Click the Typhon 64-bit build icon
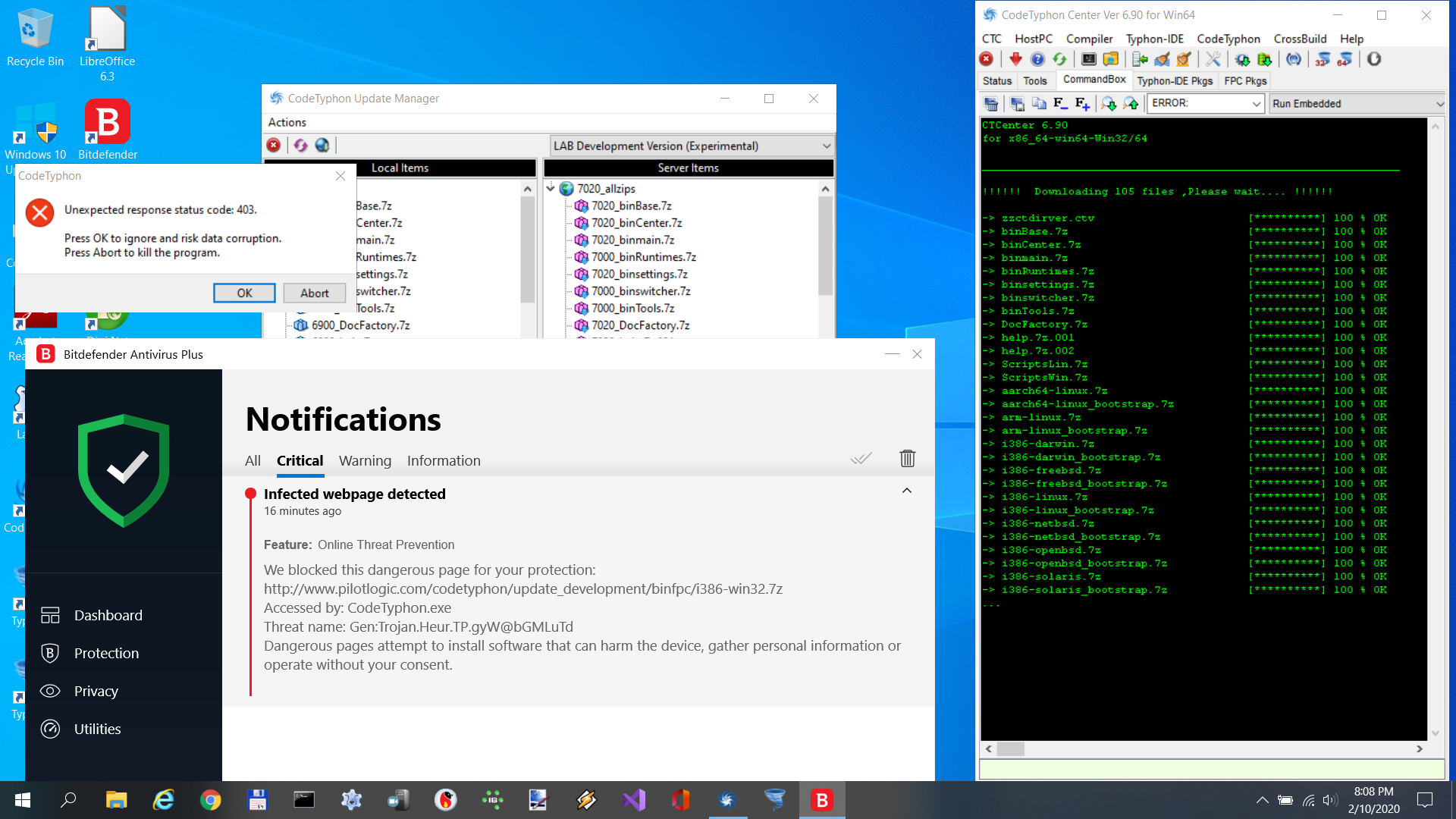 (x=1345, y=59)
